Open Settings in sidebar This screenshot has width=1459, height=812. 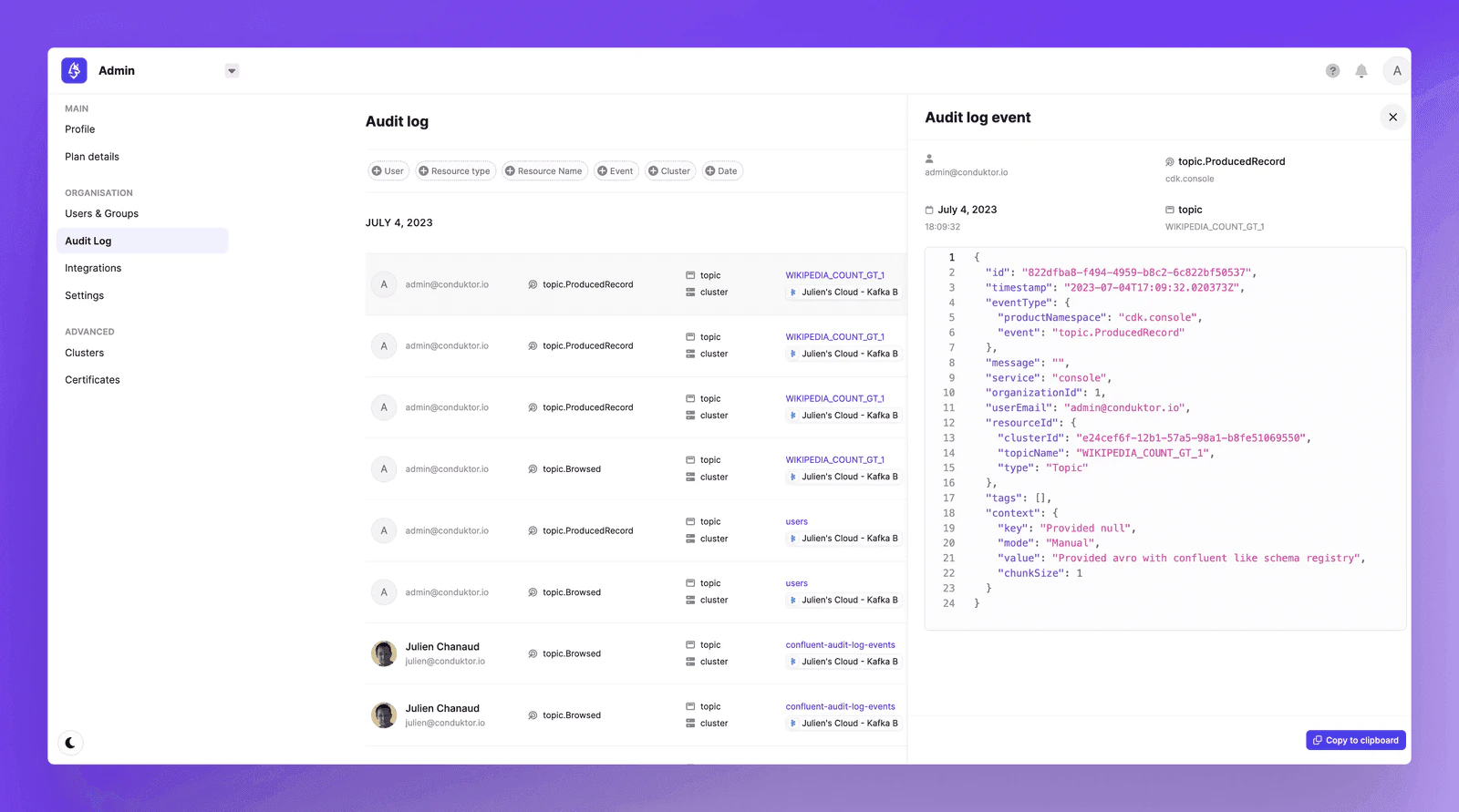click(84, 295)
